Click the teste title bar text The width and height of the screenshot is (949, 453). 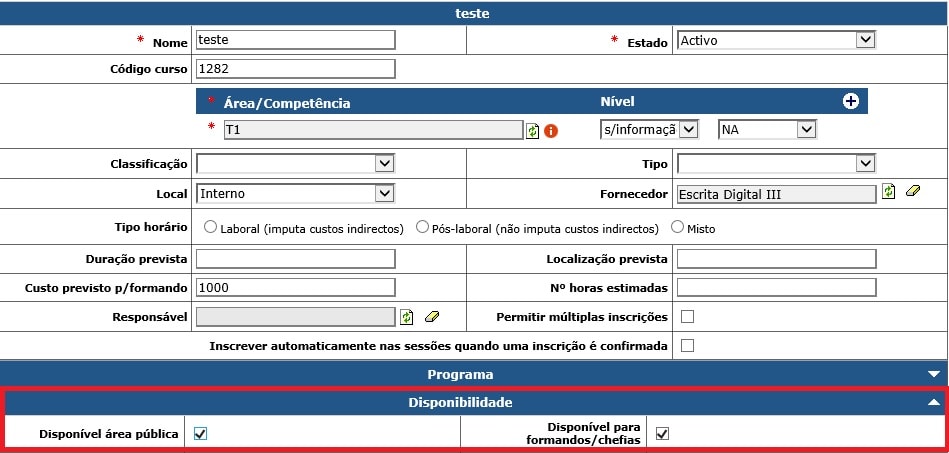pos(472,13)
